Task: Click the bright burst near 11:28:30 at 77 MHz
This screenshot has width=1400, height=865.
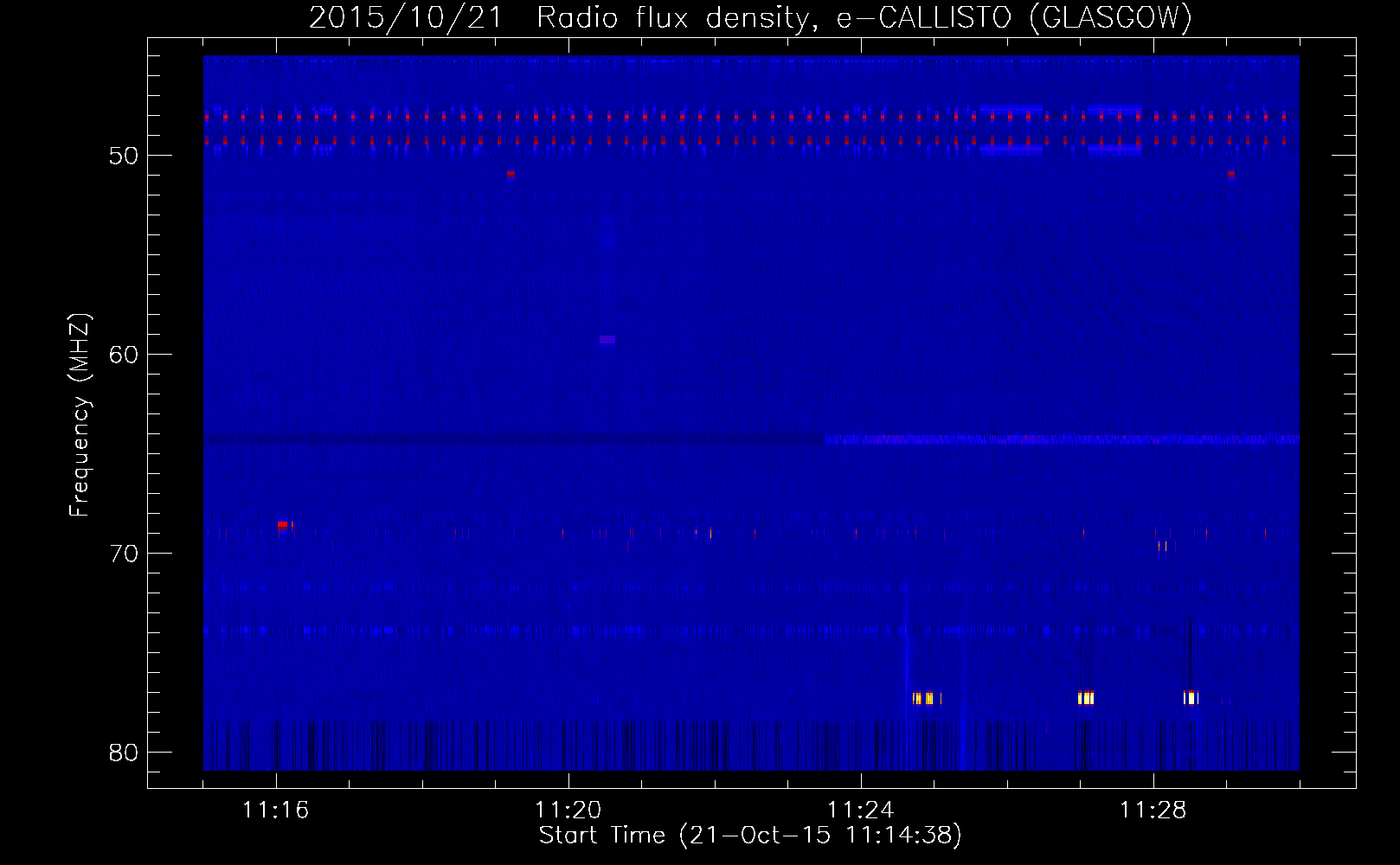Action: [x=1191, y=697]
